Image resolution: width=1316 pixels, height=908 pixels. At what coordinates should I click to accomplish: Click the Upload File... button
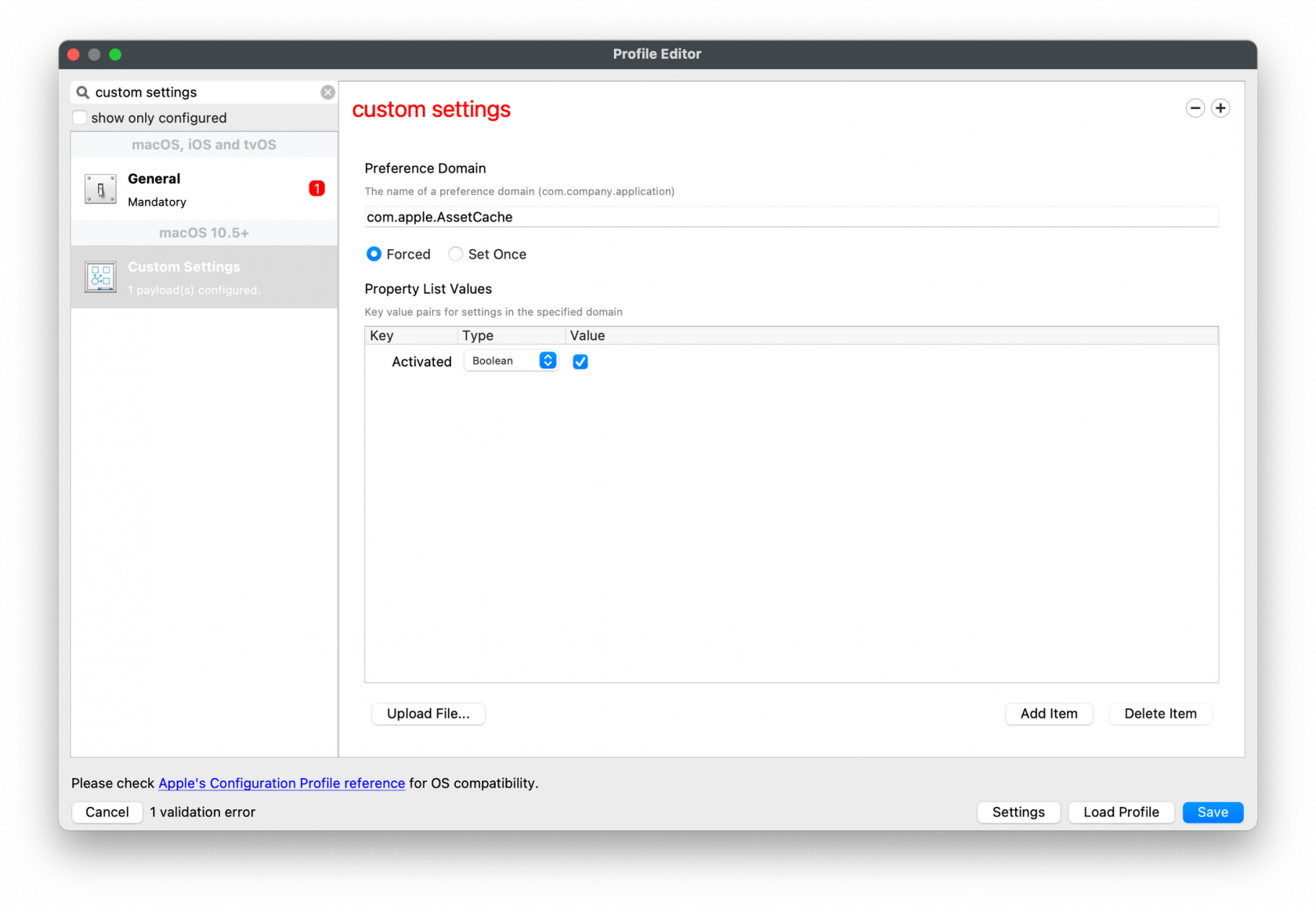click(x=428, y=714)
